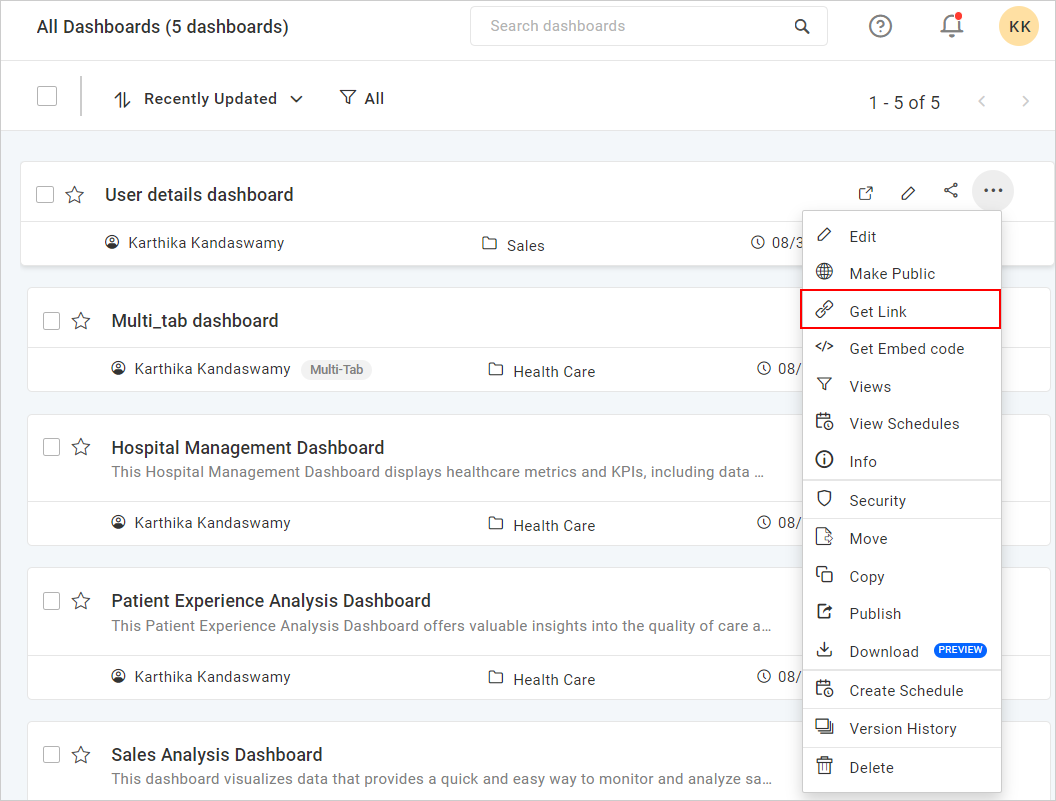Image resolution: width=1056 pixels, height=801 pixels.
Task: Select Get Embed code menu option
Action: tap(906, 349)
